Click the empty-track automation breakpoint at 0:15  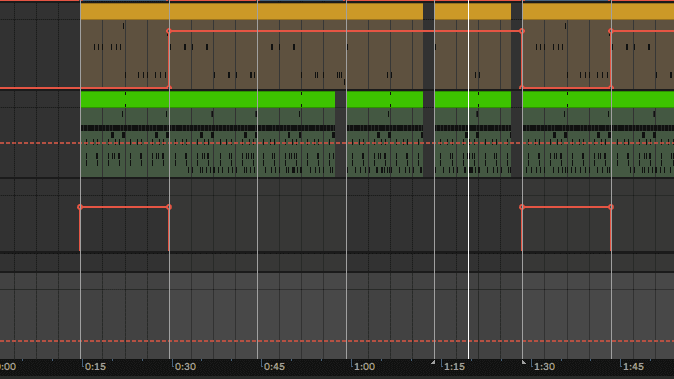point(80,207)
